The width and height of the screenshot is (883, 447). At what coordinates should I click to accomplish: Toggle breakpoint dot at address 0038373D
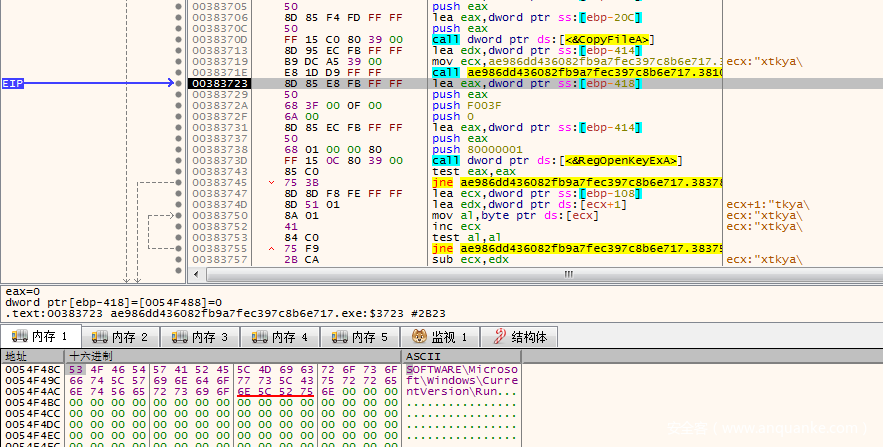[x=179, y=161]
